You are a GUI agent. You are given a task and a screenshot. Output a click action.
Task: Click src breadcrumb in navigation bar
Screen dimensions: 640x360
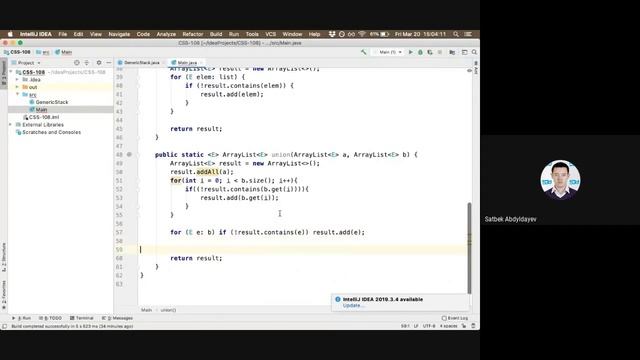tap(43, 52)
